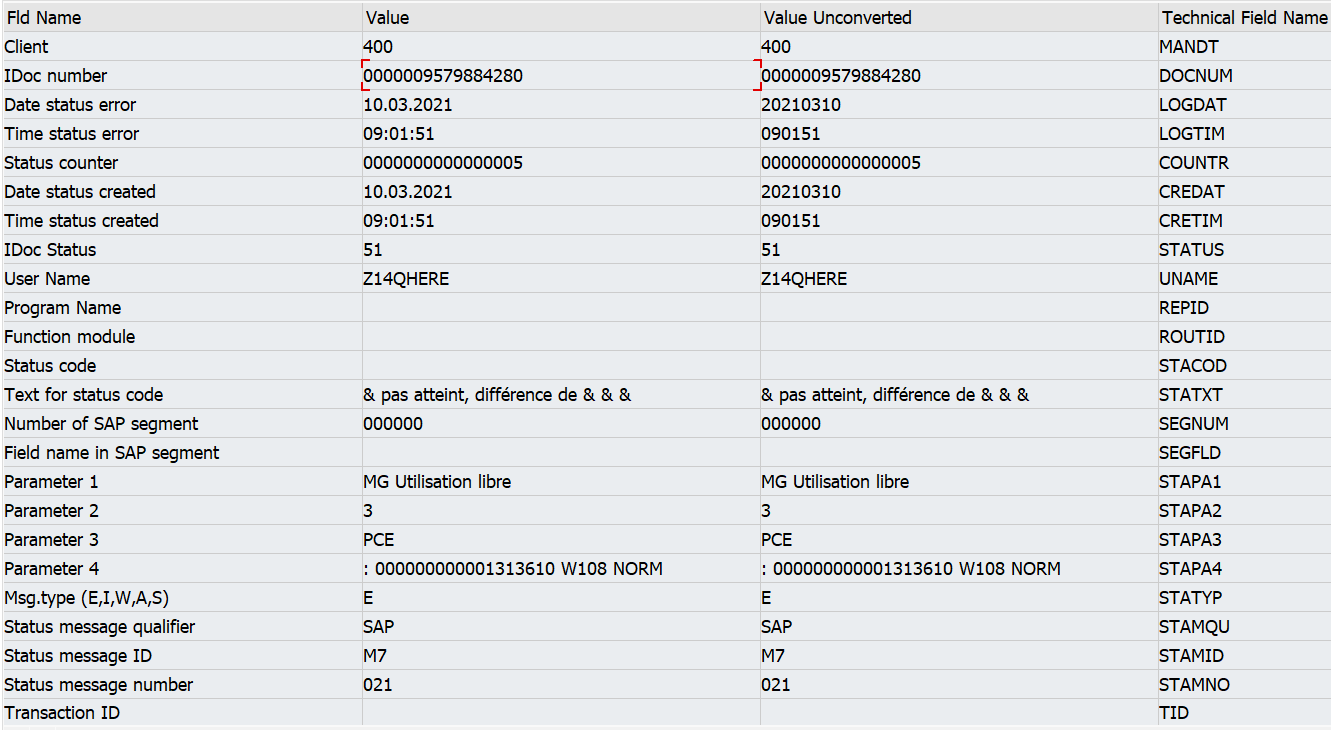
Task: Click the Status counter row label
Action: coord(61,163)
